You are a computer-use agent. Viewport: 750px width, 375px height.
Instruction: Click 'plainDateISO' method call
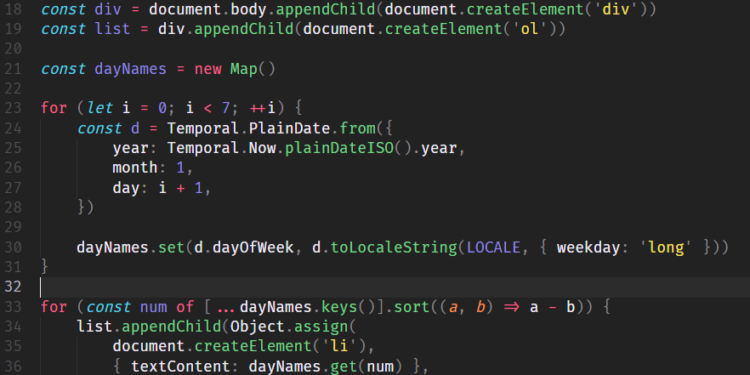coord(339,148)
